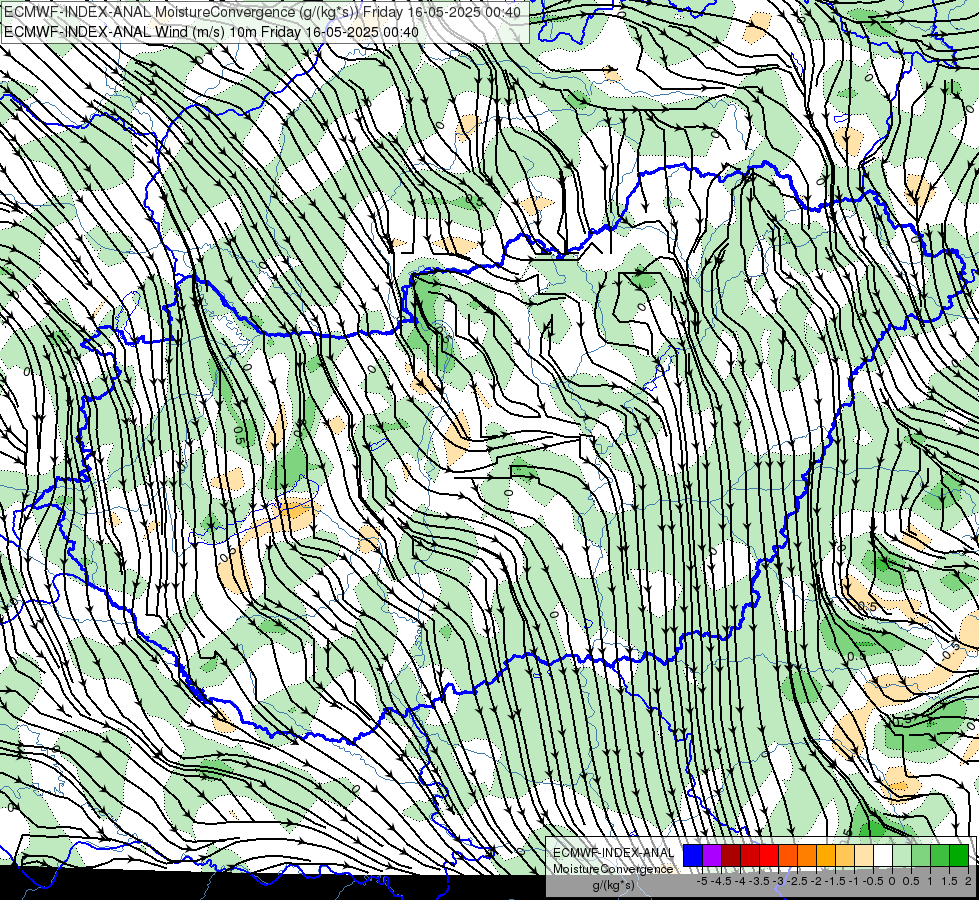Click the light green swatch between 0.5 and 1
979x900 pixels.
[921, 855]
